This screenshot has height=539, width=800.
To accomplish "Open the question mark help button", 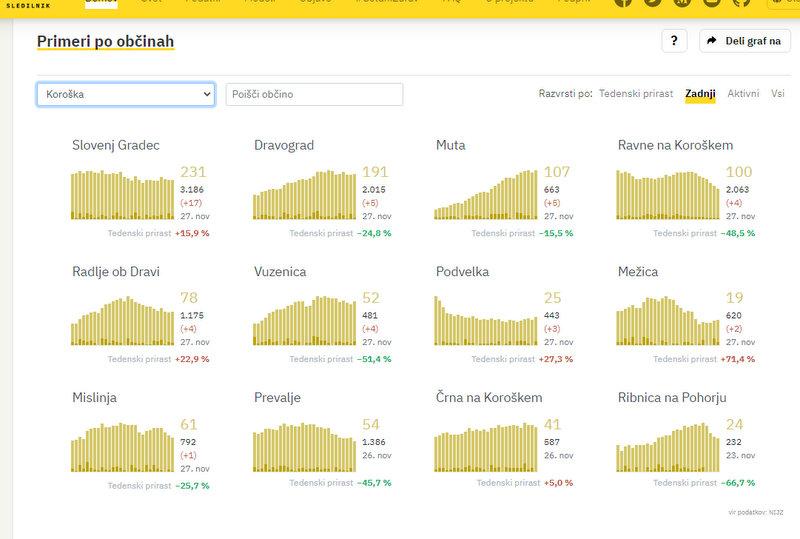I will (x=674, y=41).
